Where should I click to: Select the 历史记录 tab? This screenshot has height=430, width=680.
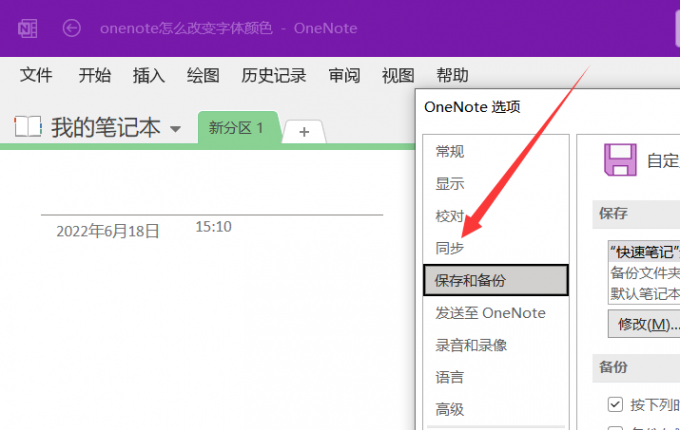(274, 75)
